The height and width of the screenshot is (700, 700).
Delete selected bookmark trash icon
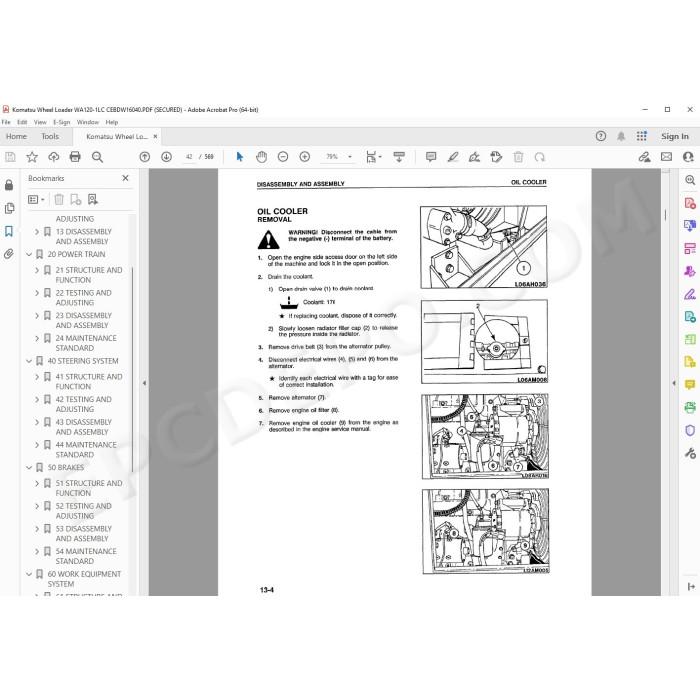coord(59,200)
